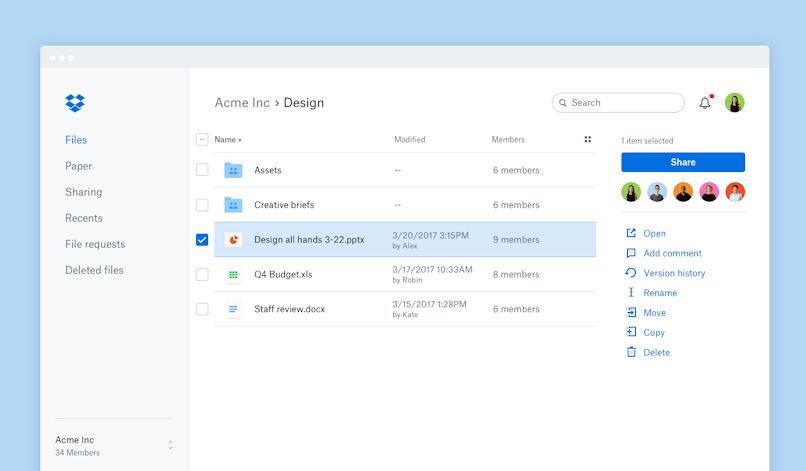Click the Modified column header
This screenshot has width=806, height=471.
[410, 139]
